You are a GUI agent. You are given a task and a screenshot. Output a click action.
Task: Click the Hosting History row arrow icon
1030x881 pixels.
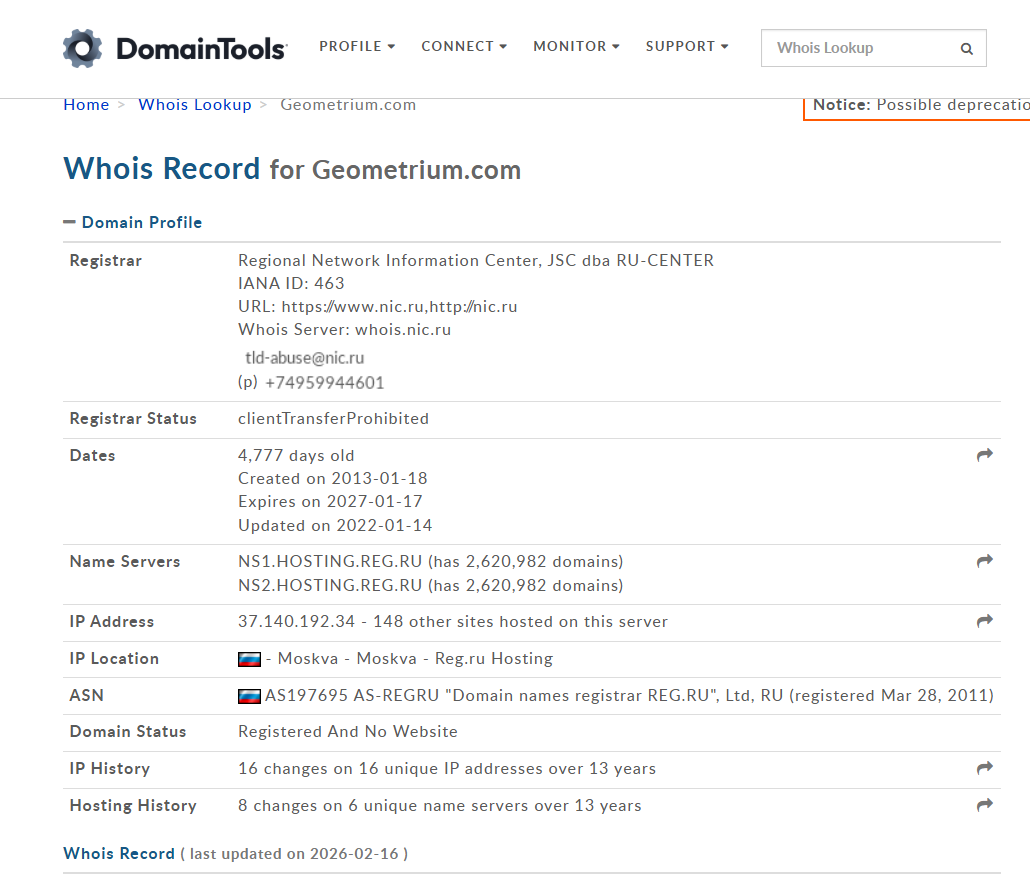pyautogui.click(x=985, y=805)
